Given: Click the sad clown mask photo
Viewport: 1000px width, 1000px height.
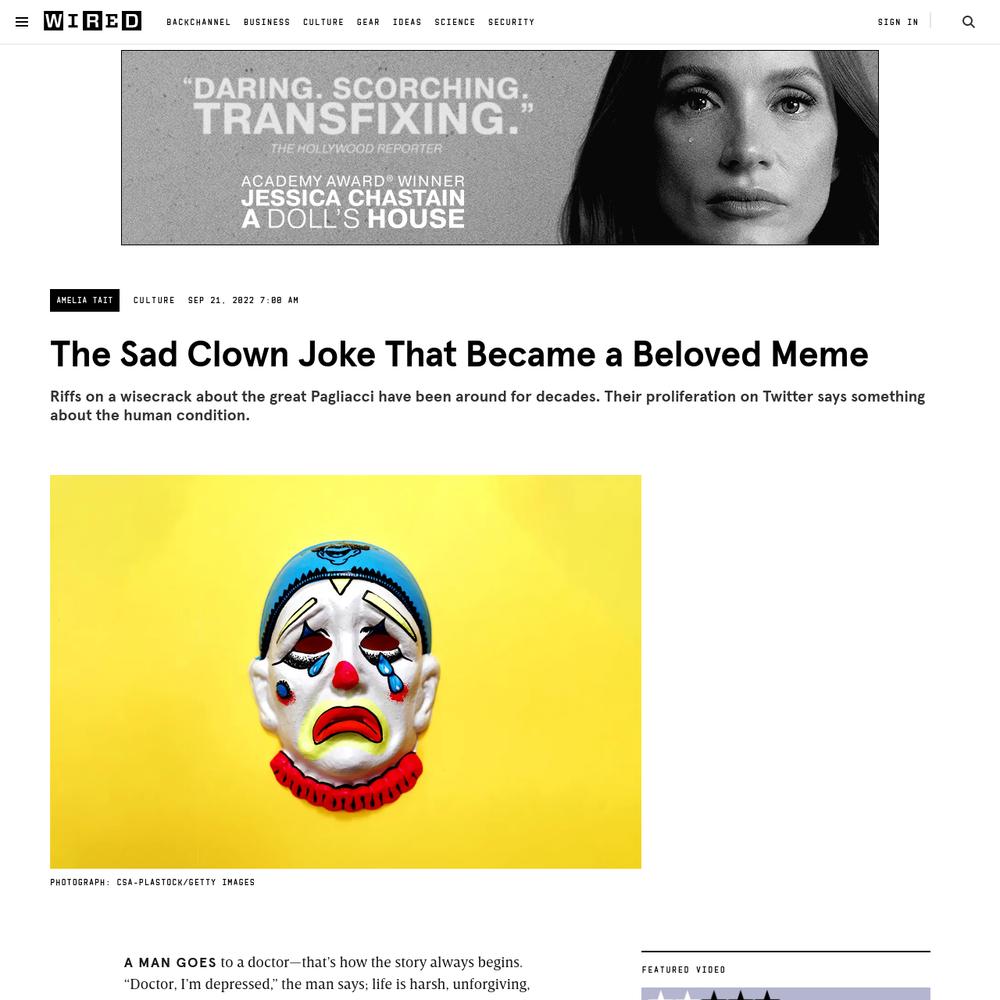Looking at the screenshot, I should 346,672.
